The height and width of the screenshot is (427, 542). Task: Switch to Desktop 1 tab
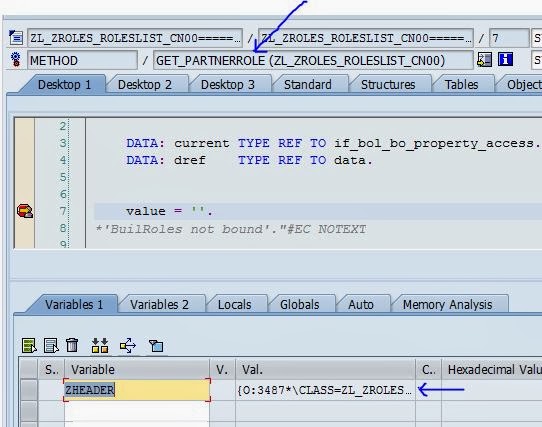click(64, 85)
